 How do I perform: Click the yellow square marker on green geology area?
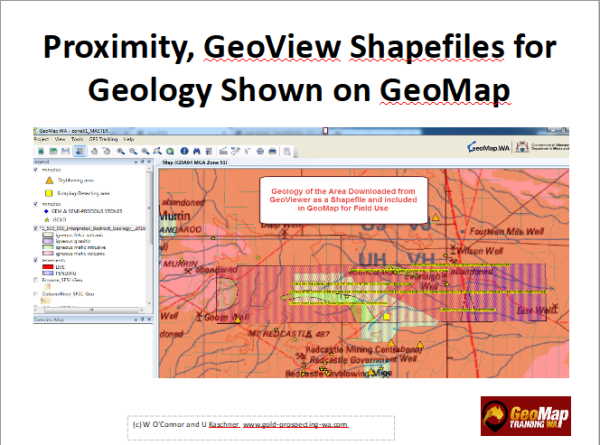click(387, 316)
